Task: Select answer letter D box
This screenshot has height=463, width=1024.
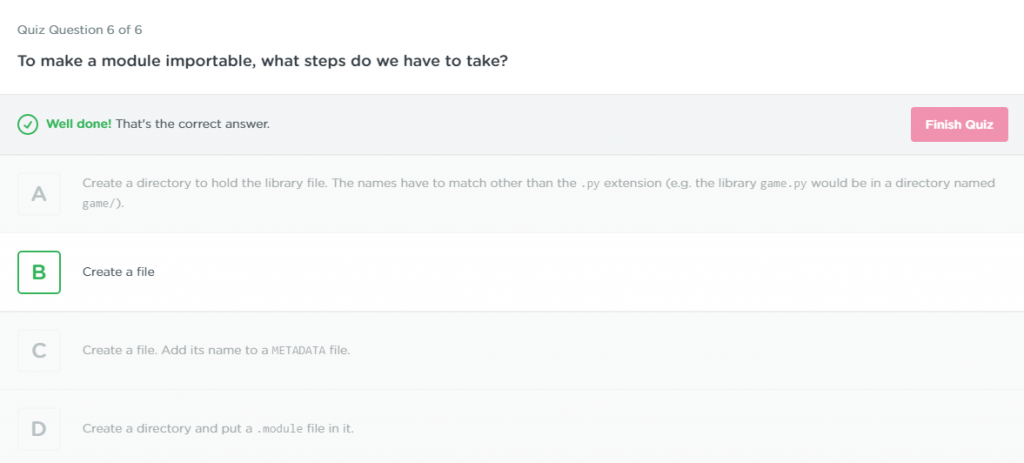Action: [39, 429]
